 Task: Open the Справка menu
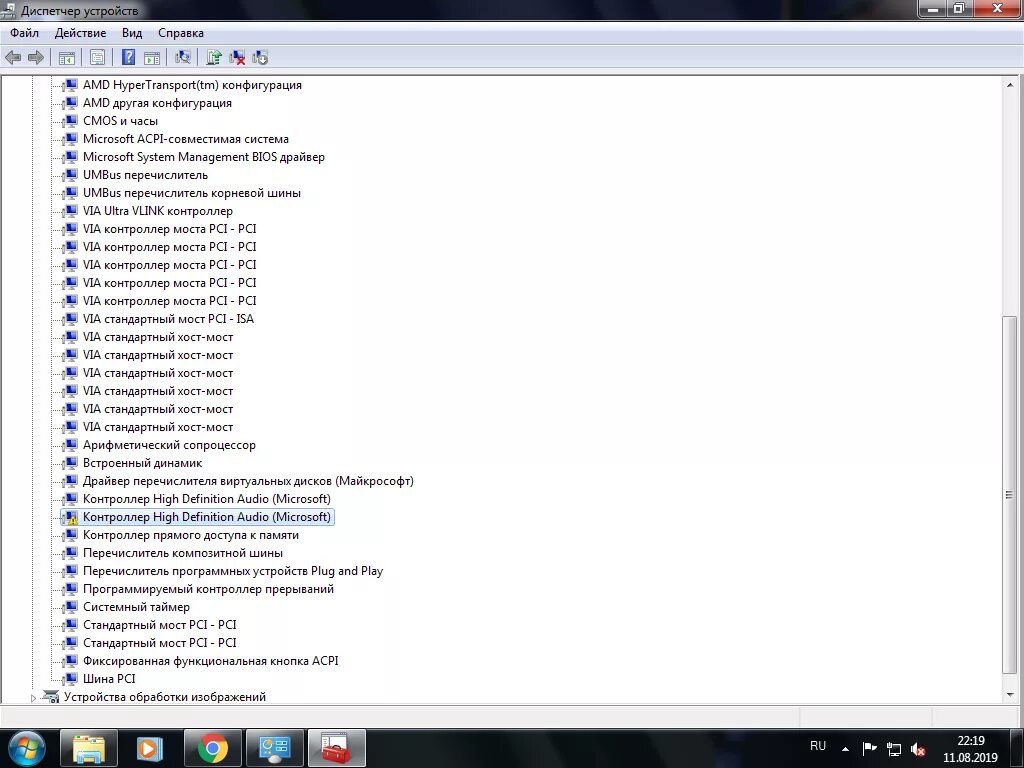click(181, 33)
